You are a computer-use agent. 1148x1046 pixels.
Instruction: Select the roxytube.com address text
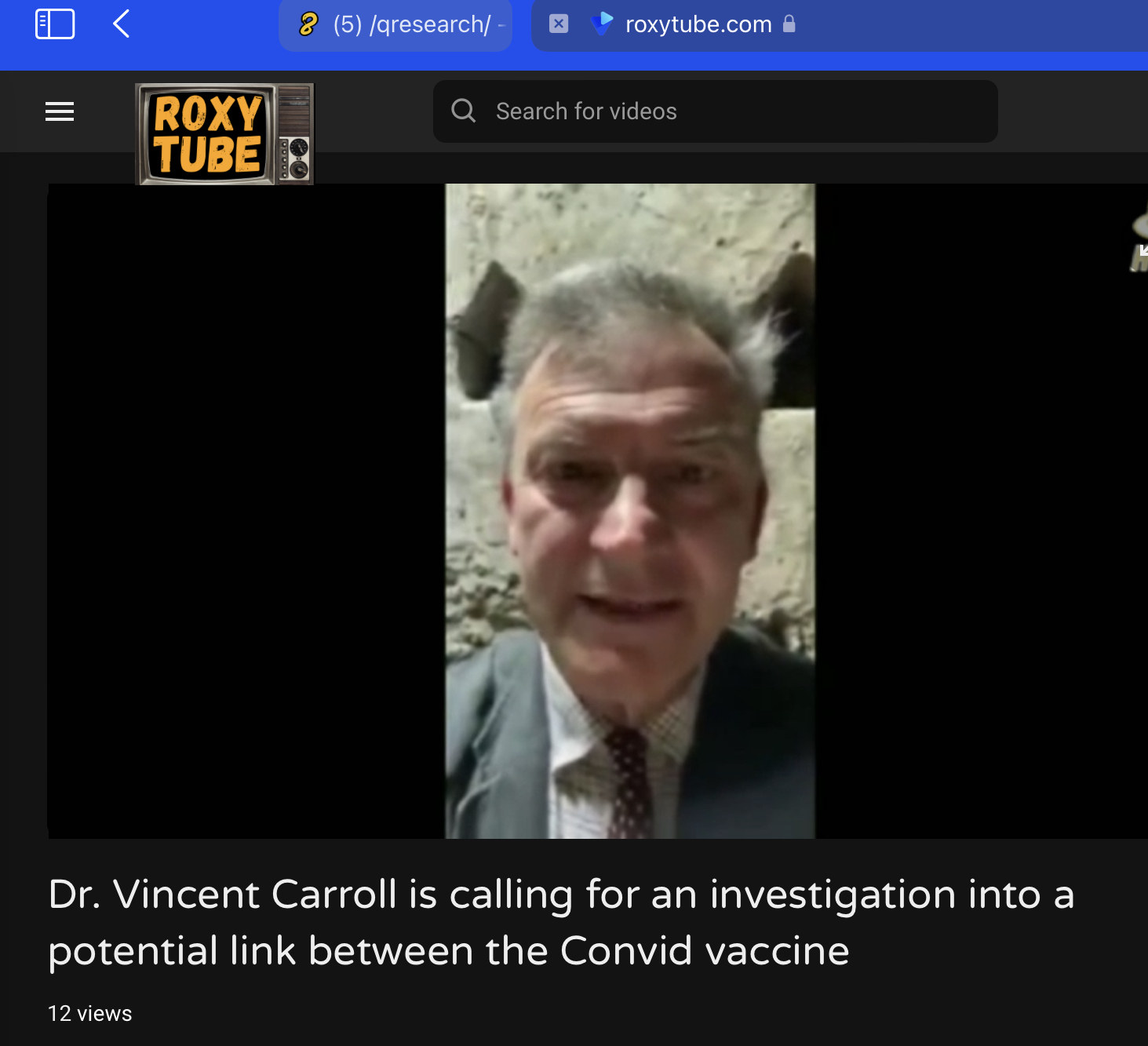(698, 24)
